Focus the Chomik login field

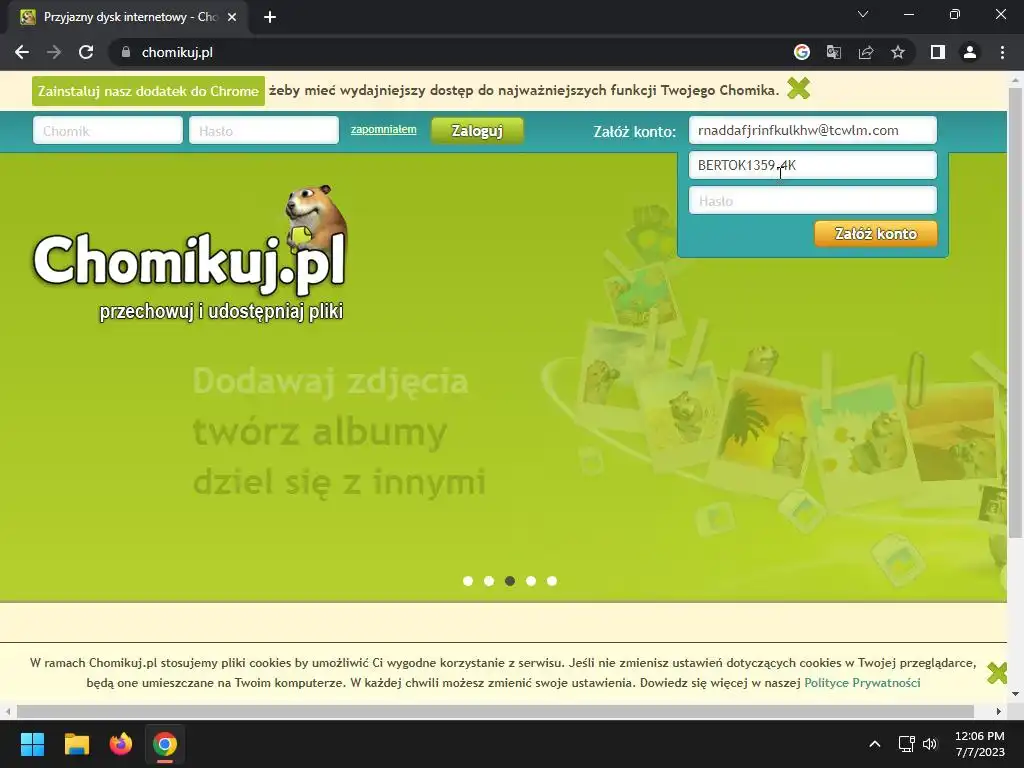pos(108,131)
